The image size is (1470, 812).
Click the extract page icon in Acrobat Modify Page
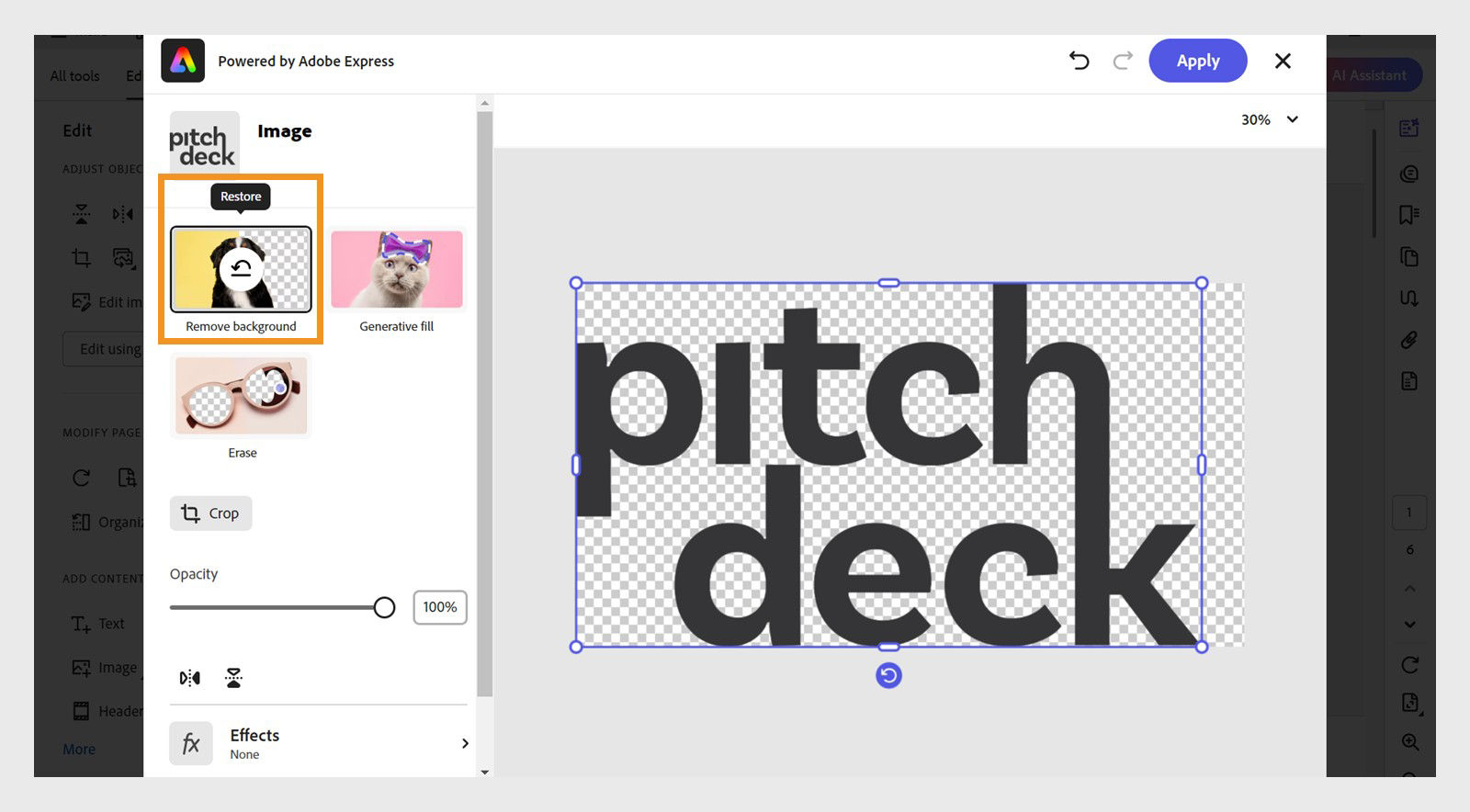point(127,478)
